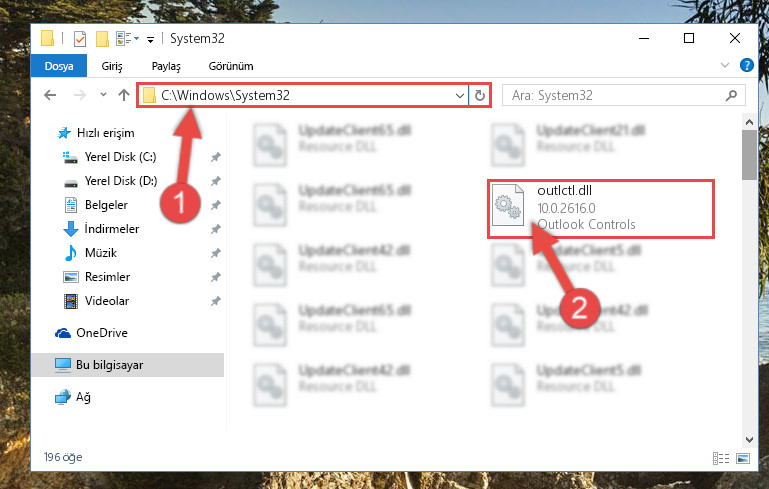769x489 pixels.
Task: Switch to large icons view in status bar
Action: (x=743, y=459)
